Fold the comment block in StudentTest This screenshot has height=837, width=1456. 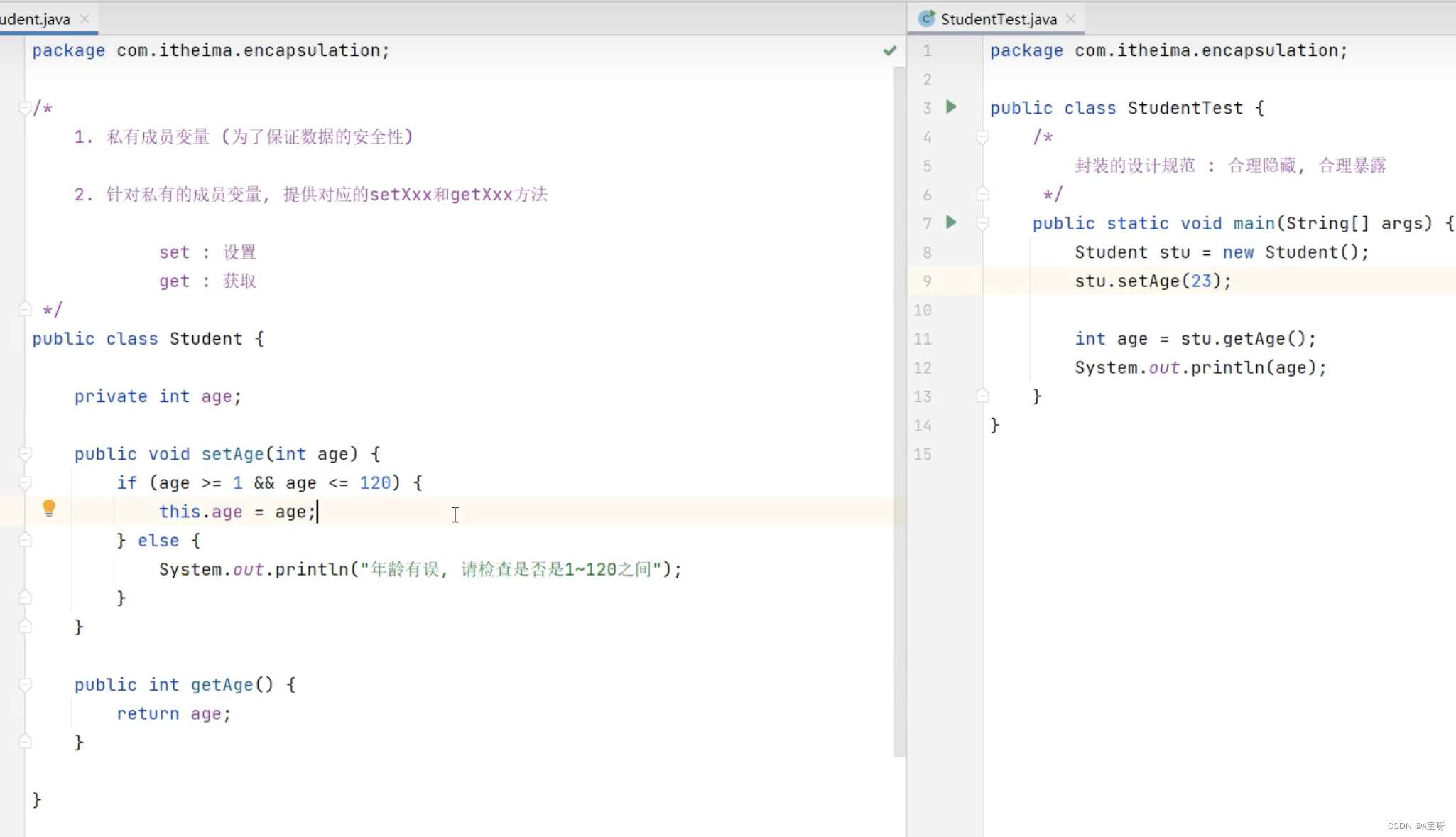(982, 136)
